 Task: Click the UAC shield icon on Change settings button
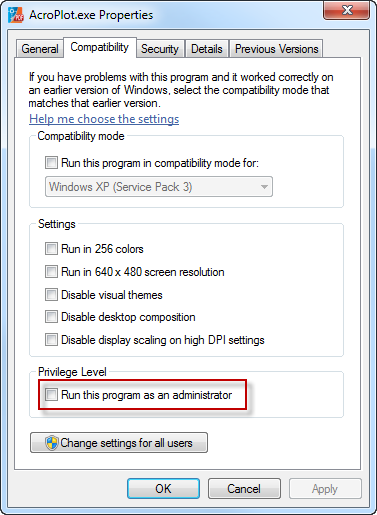point(52,443)
